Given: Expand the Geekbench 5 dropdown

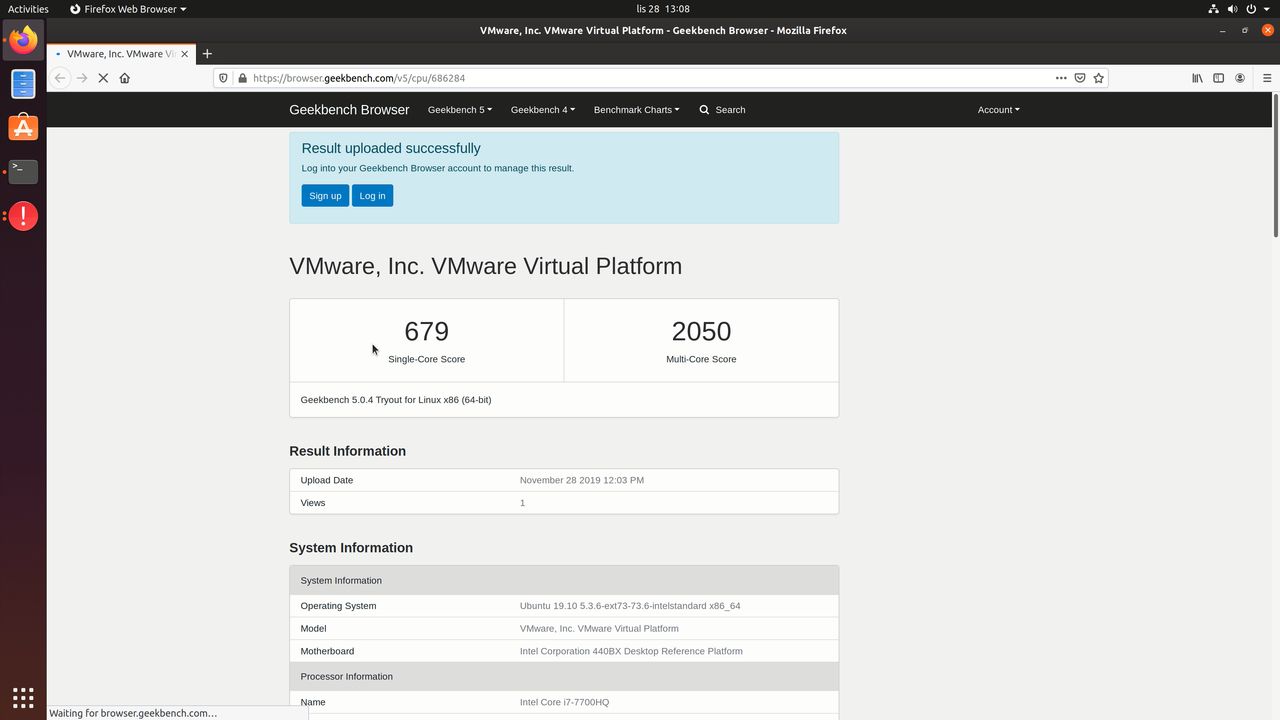Looking at the screenshot, I should (460, 110).
